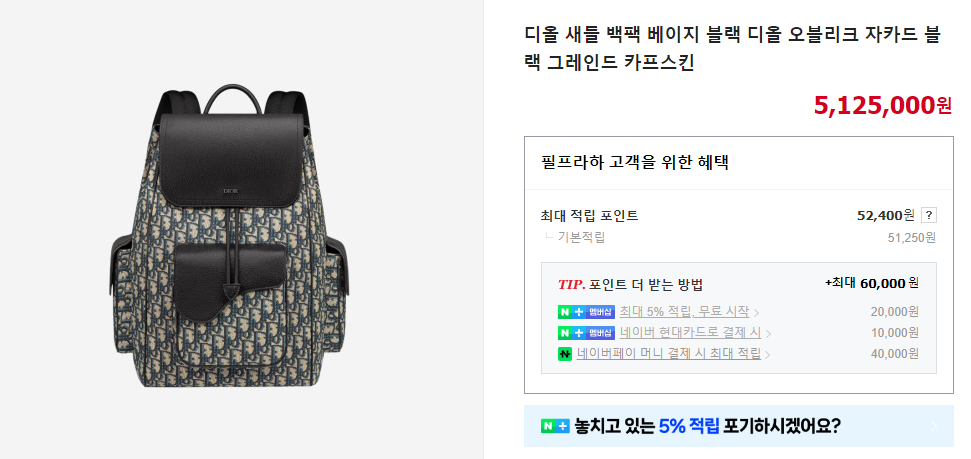Click the 기본적립 51,250원 row
Screen dimensions: 971x459
[739, 237]
